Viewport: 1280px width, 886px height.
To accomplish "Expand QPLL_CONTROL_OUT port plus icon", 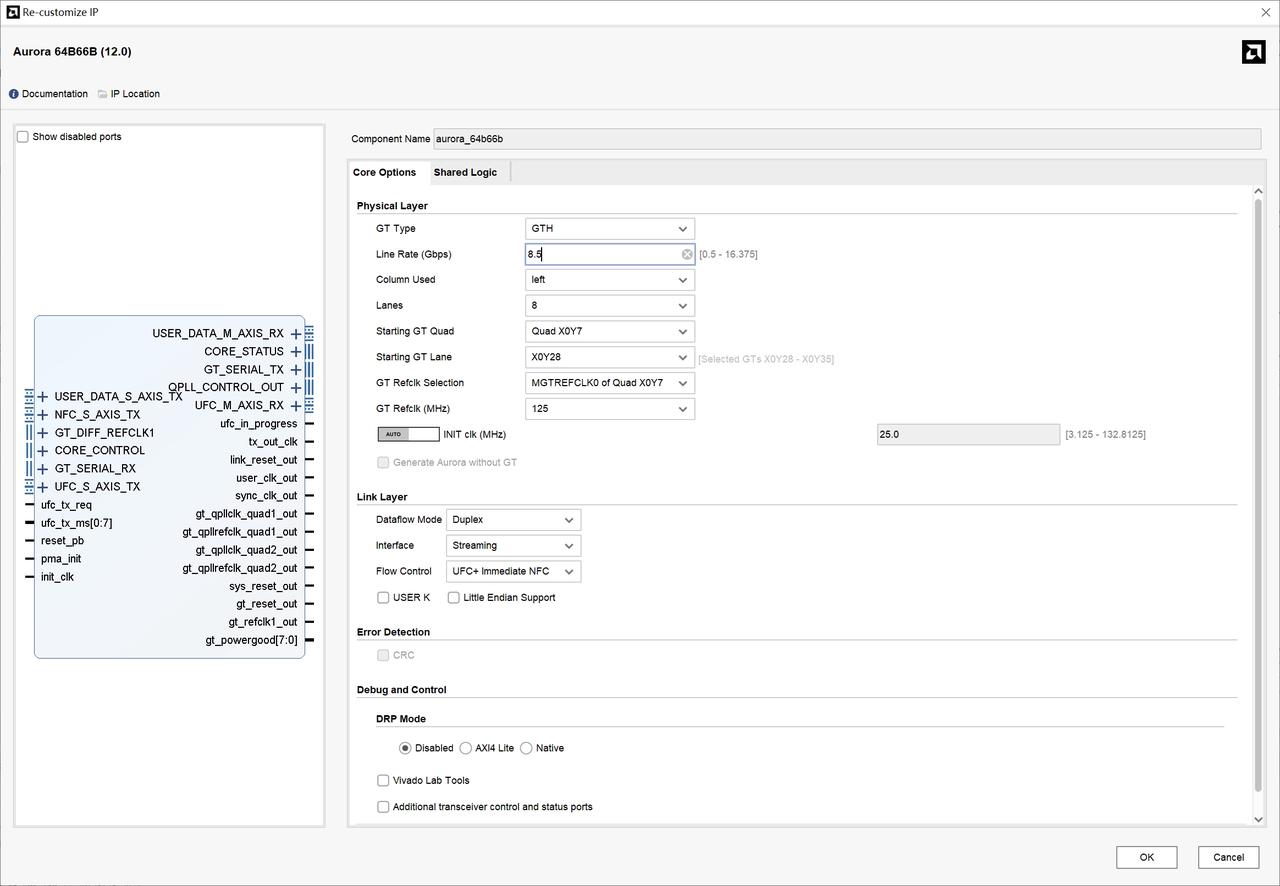I will (x=296, y=388).
